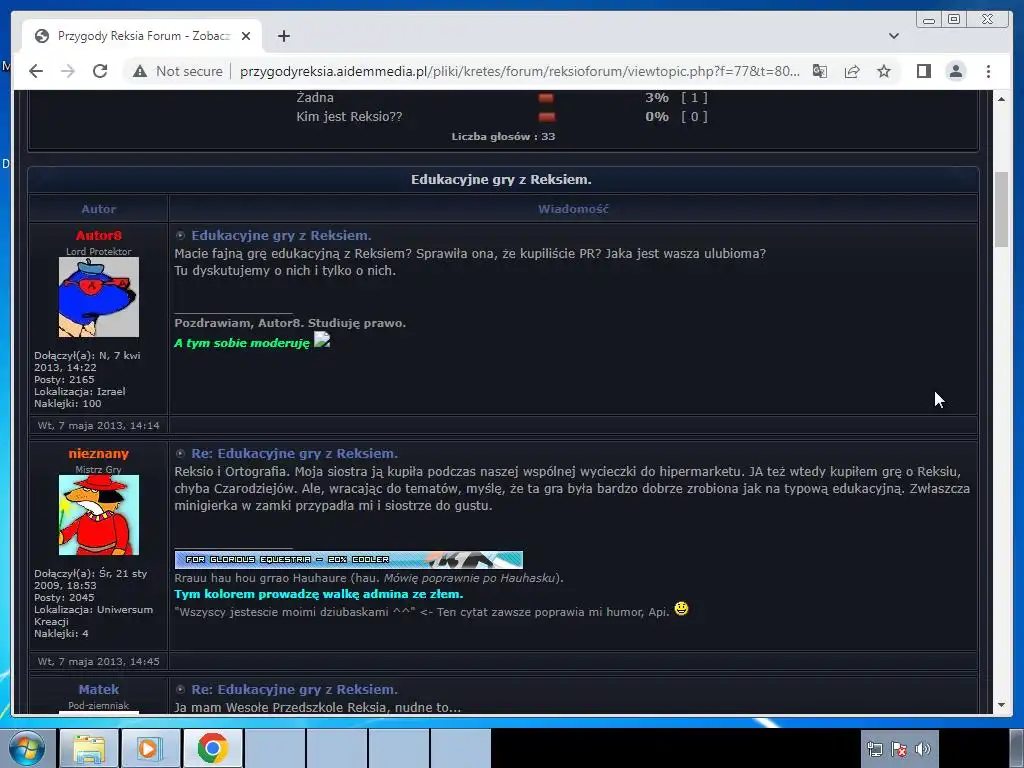Open Matek's user profile
This screenshot has height=768, width=1024.
(x=99, y=689)
